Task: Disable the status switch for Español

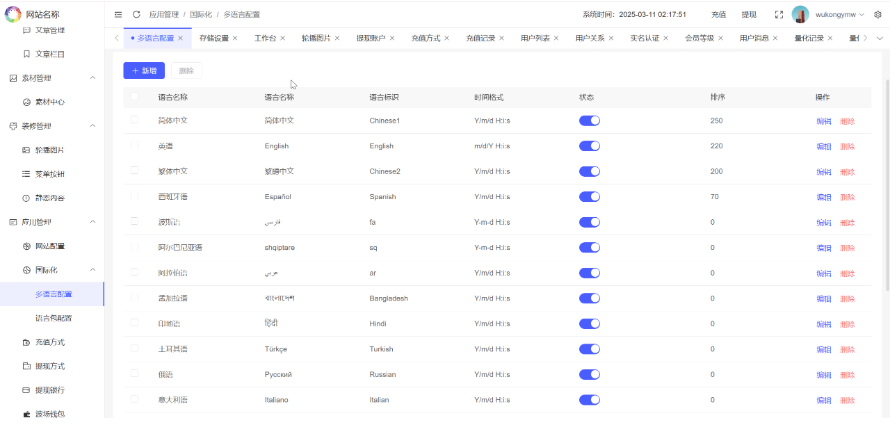Action: click(x=589, y=197)
